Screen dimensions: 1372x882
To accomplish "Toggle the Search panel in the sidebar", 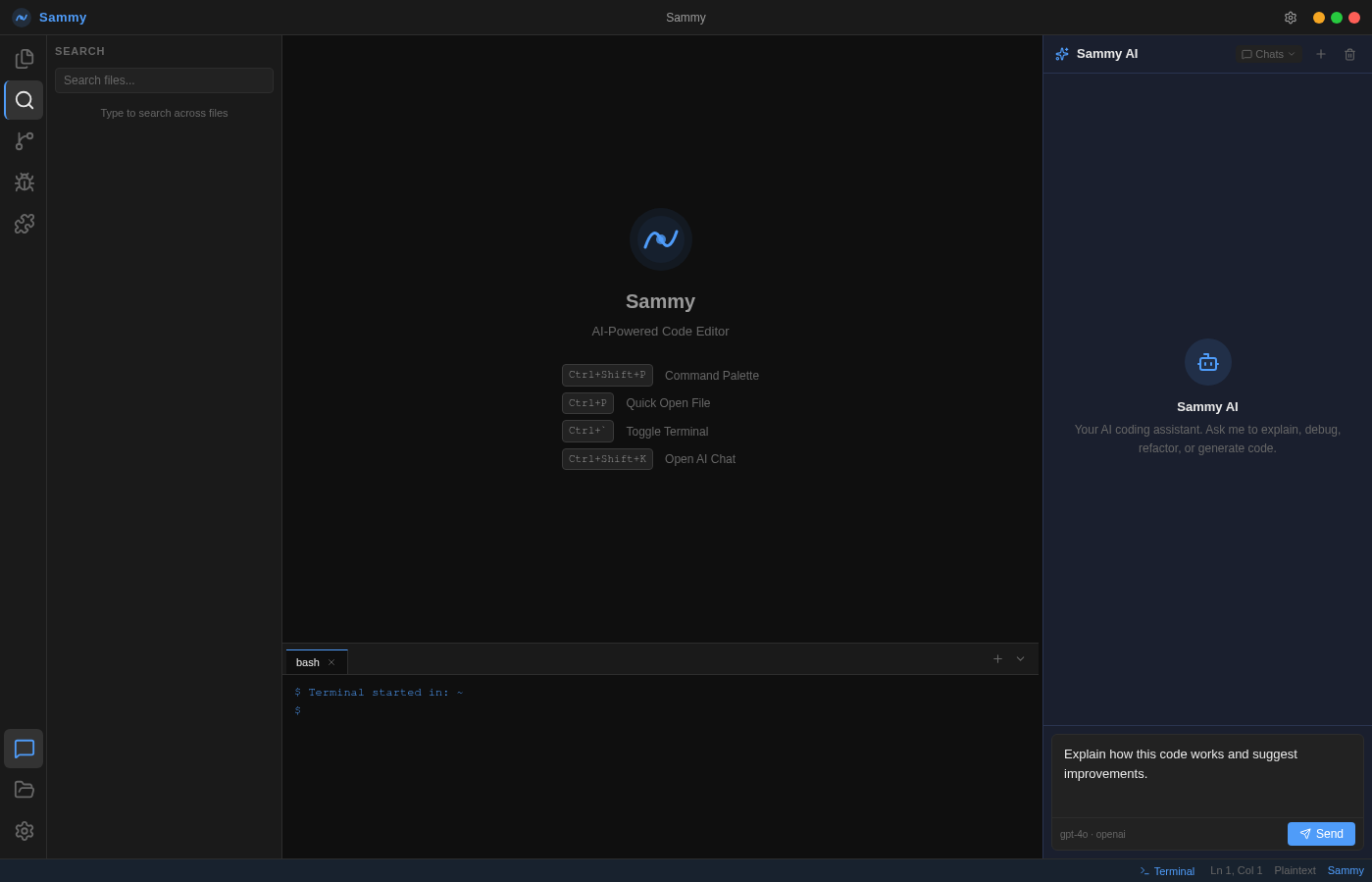I will click(24, 100).
